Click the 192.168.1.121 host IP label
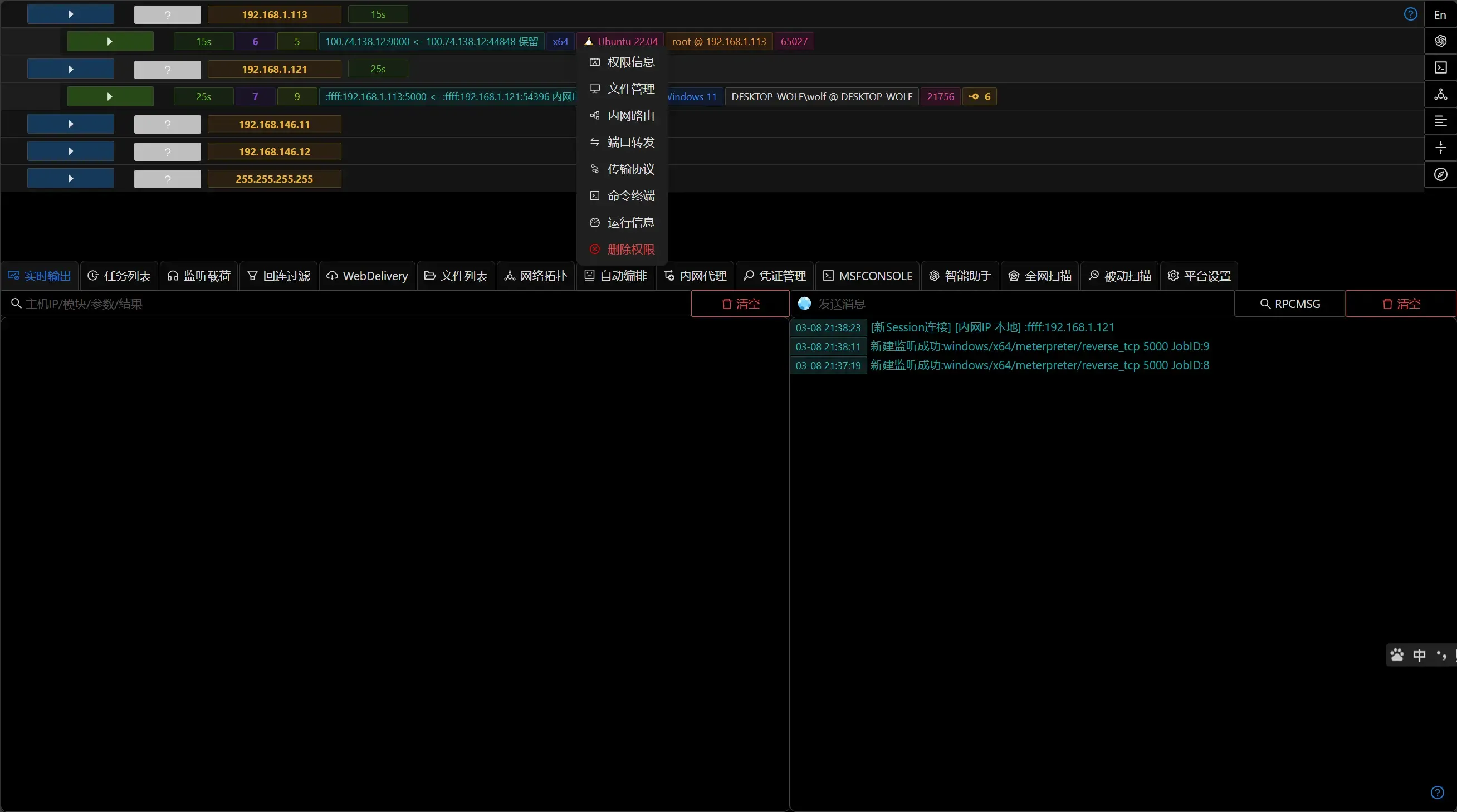This screenshot has width=1457, height=812. click(275, 69)
